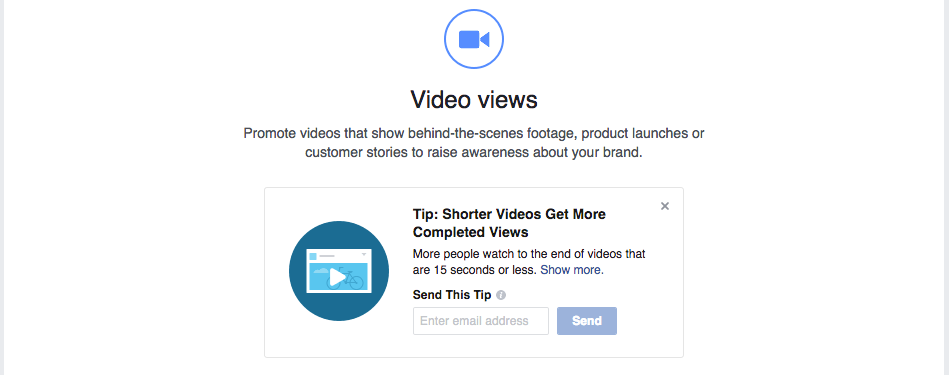Click the Send This Tip label
This screenshot has height=375, width=949.
[452, 295]
